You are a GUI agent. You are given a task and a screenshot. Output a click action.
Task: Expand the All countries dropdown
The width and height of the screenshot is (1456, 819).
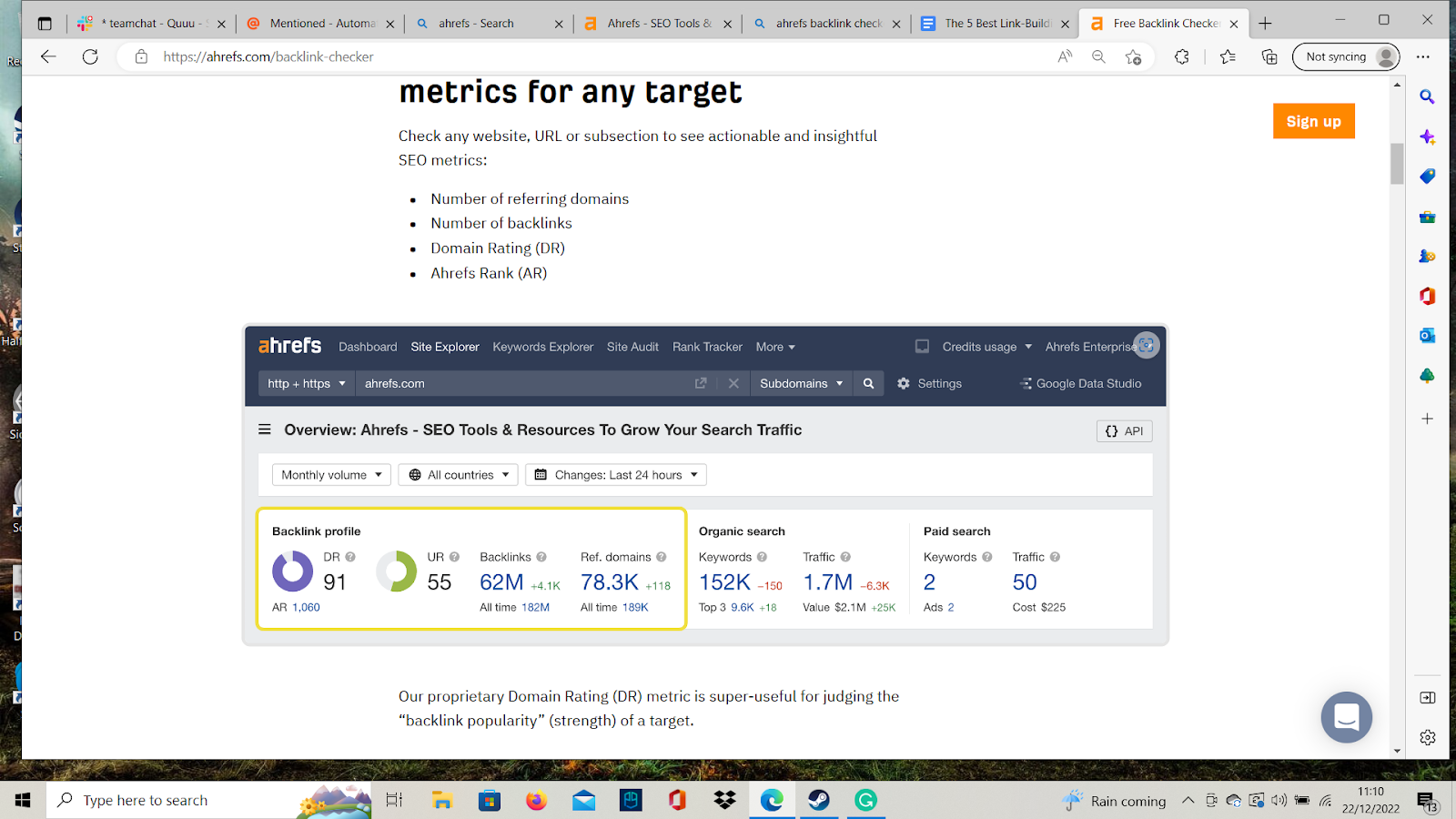pos(458,475)
